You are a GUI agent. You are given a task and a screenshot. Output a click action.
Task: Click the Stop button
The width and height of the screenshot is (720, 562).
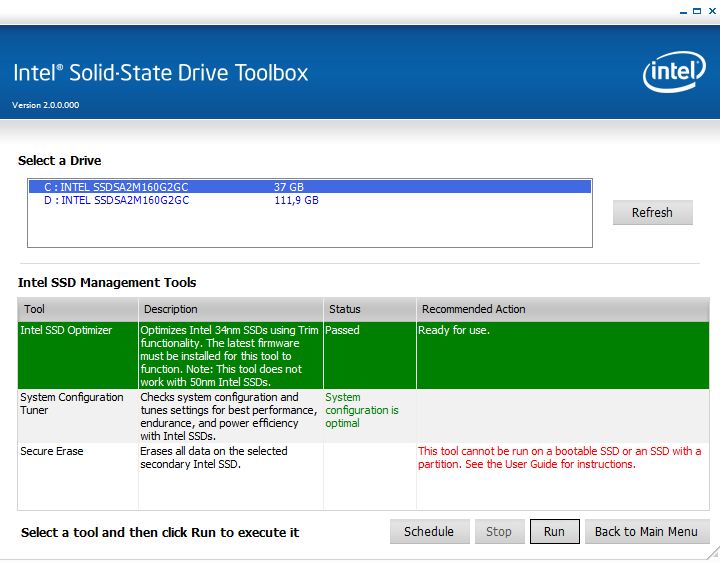pos(499,532)
